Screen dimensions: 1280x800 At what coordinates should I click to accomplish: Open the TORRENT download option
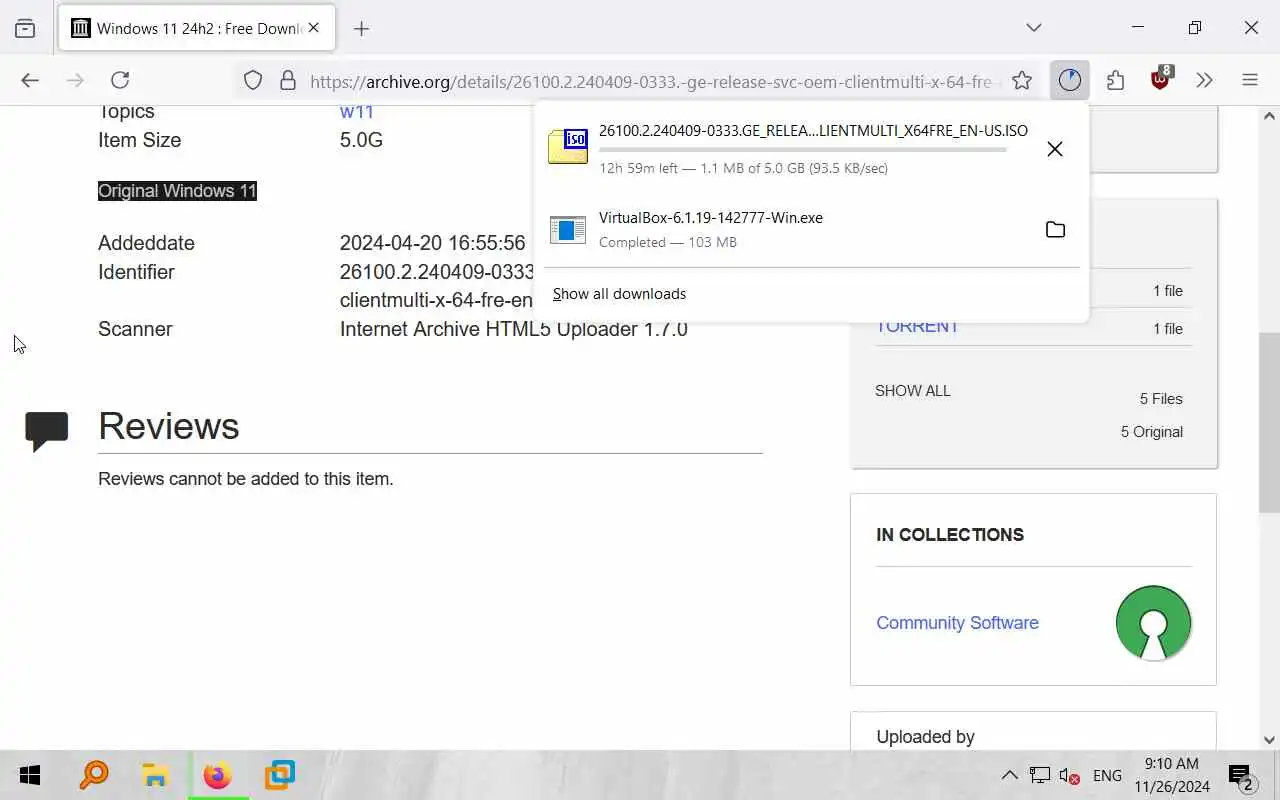click(x=917, y=326)
